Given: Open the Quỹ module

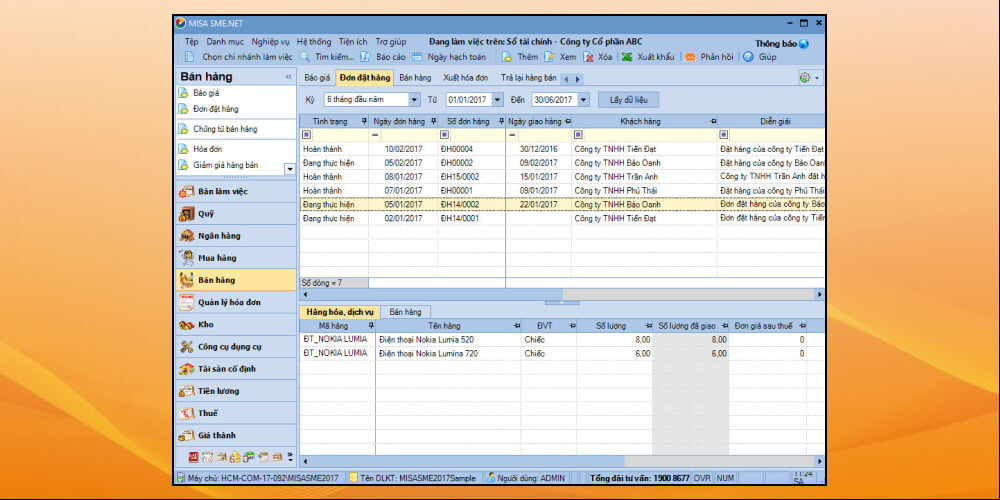Looking at the screenshot, I should tap(236, 214).
